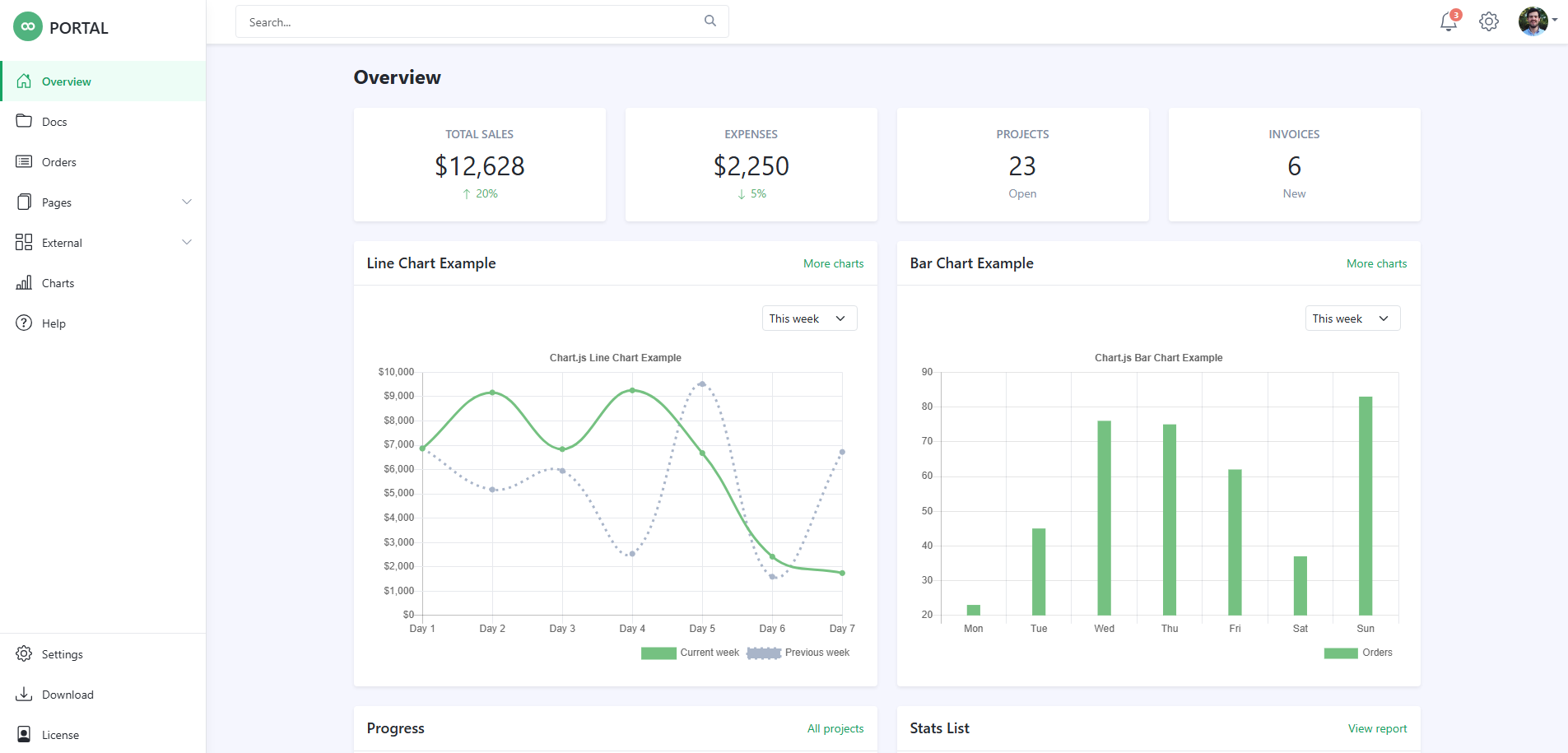Viewport: 1568px width, 753px height.
Task: Click the Pages icon in sidebar
Action: tap(24, 202)
